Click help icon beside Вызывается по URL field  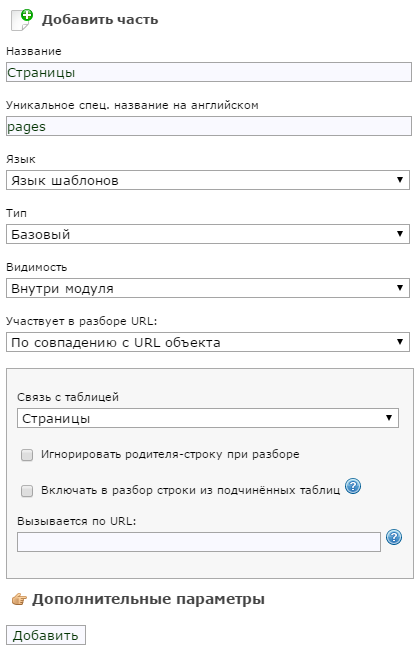393,537
